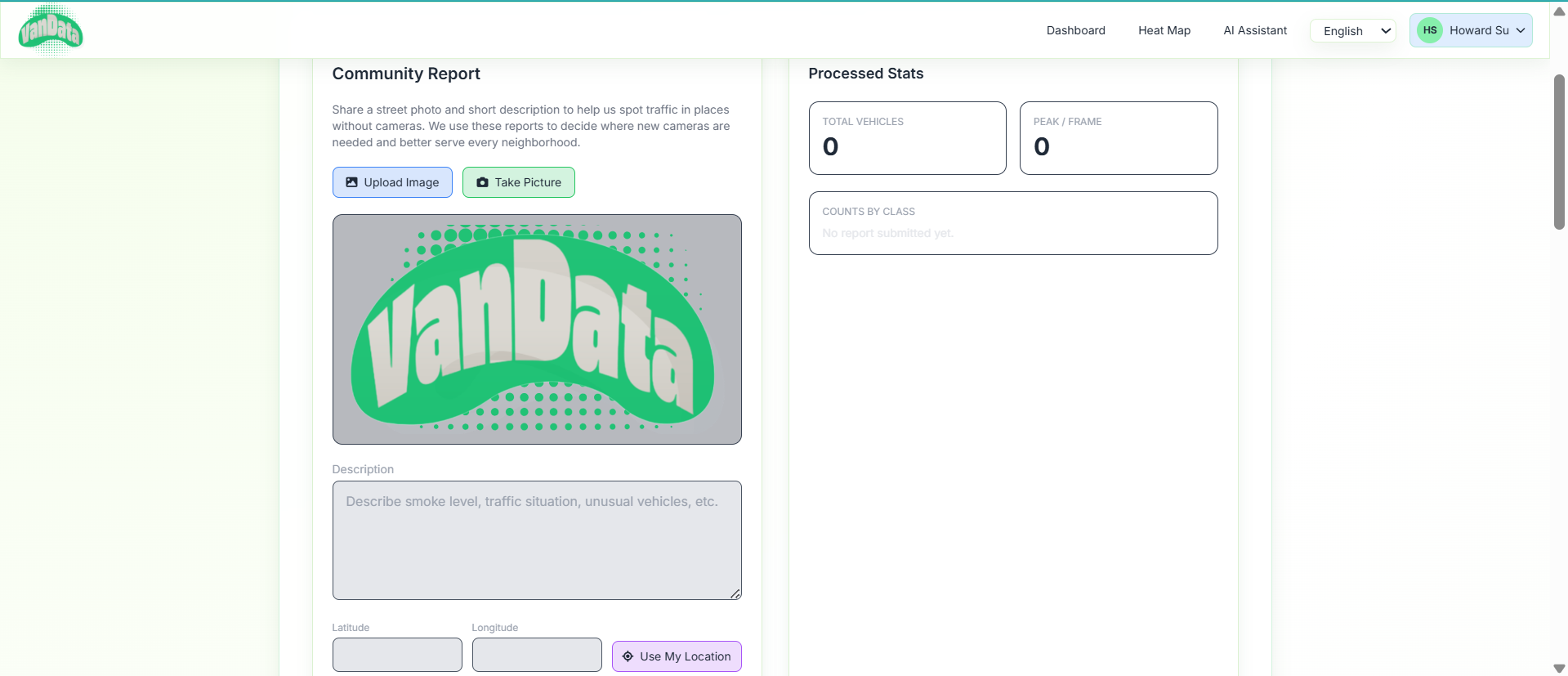1568x676 pixels.
Task: Expand the Howard Su account menu chevron
Action: (x=1521, y=30)
